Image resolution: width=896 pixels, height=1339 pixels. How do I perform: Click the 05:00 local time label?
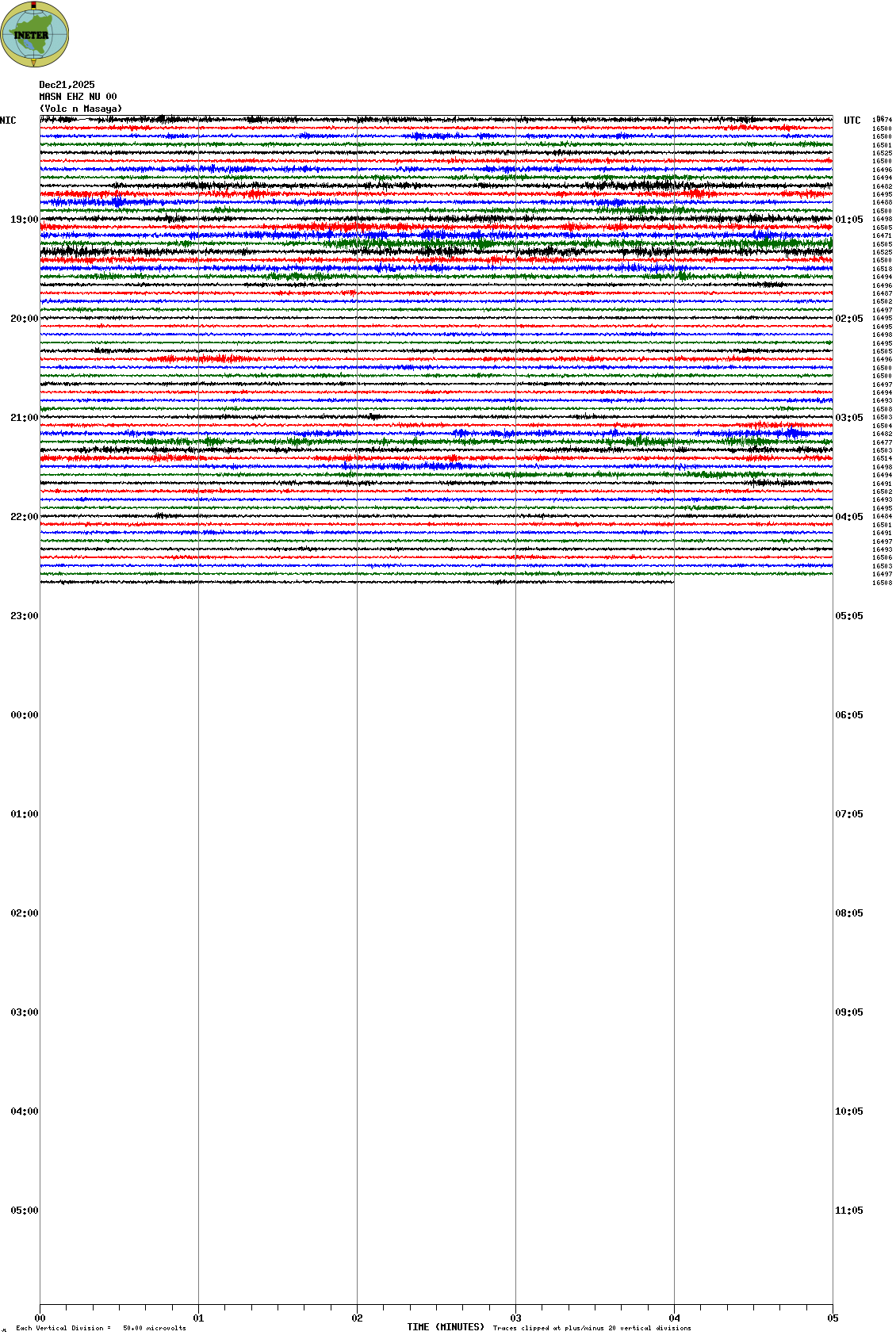coord(24,1211)
